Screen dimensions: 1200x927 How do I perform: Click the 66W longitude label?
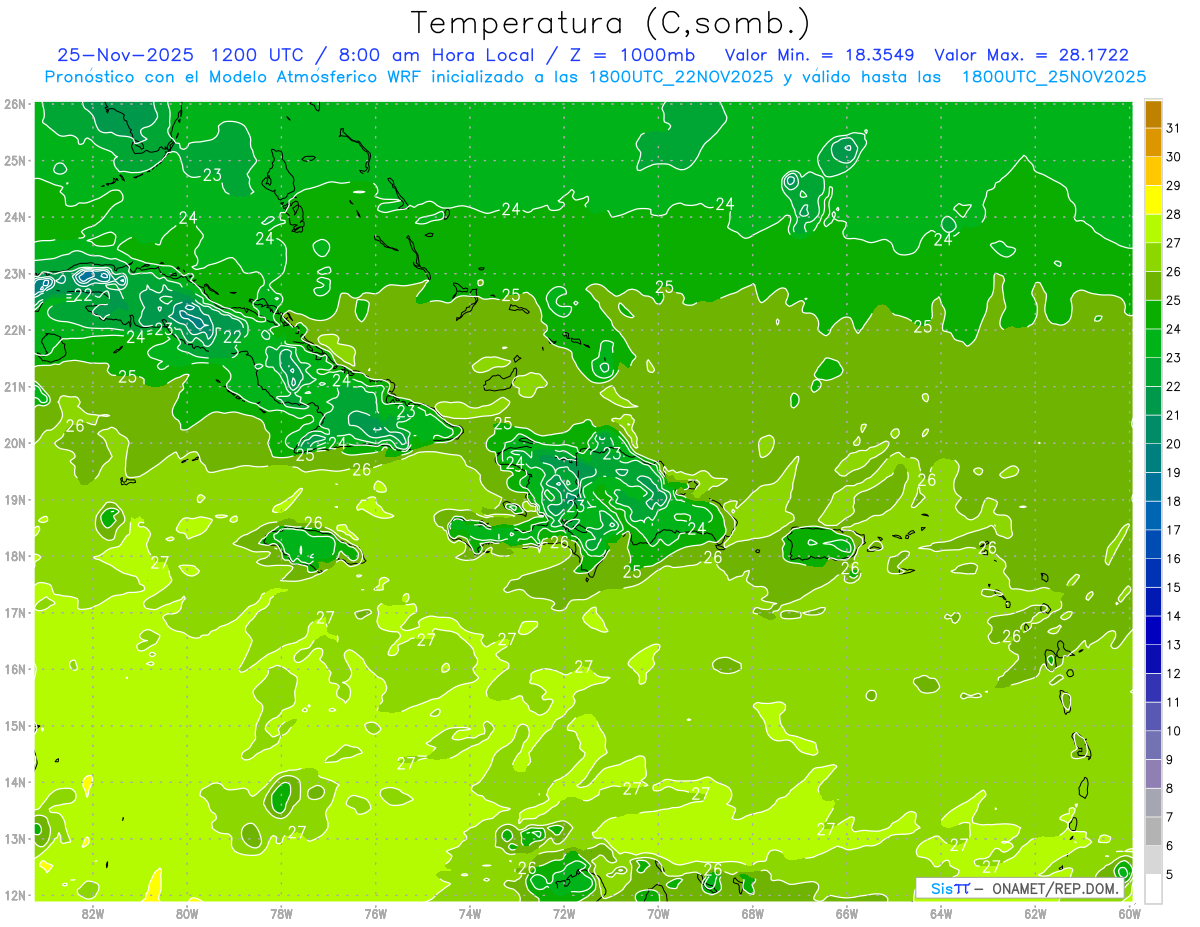pos(847,913)
